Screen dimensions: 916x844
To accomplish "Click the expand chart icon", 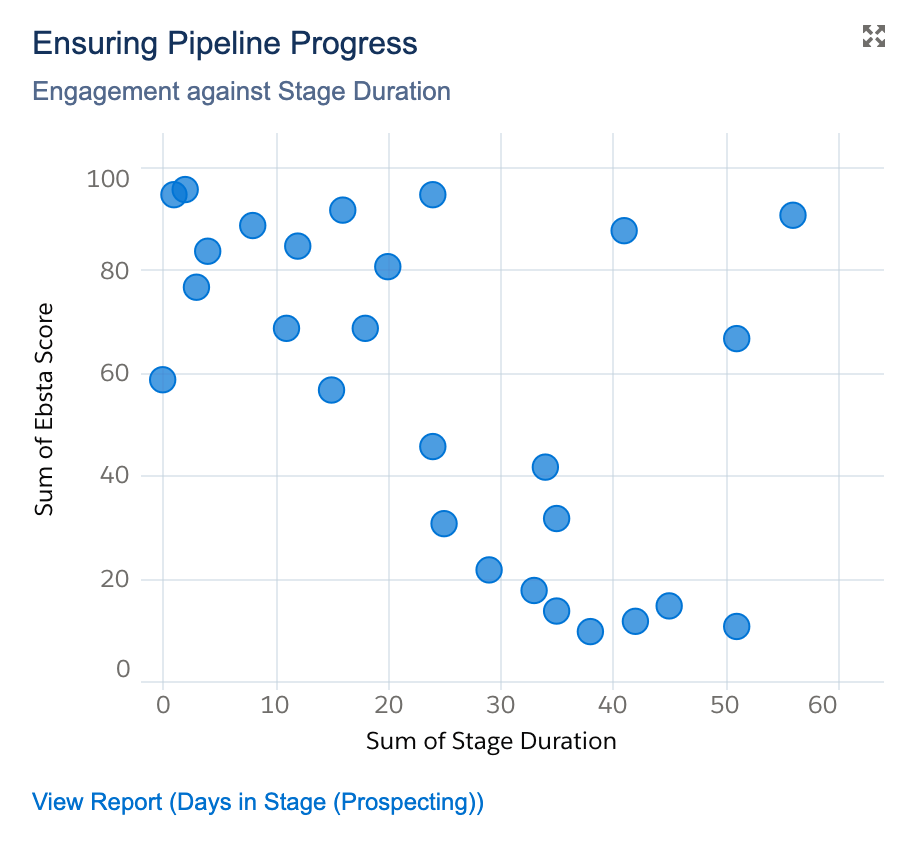I will pyautogui.click(x=874, y=37).
